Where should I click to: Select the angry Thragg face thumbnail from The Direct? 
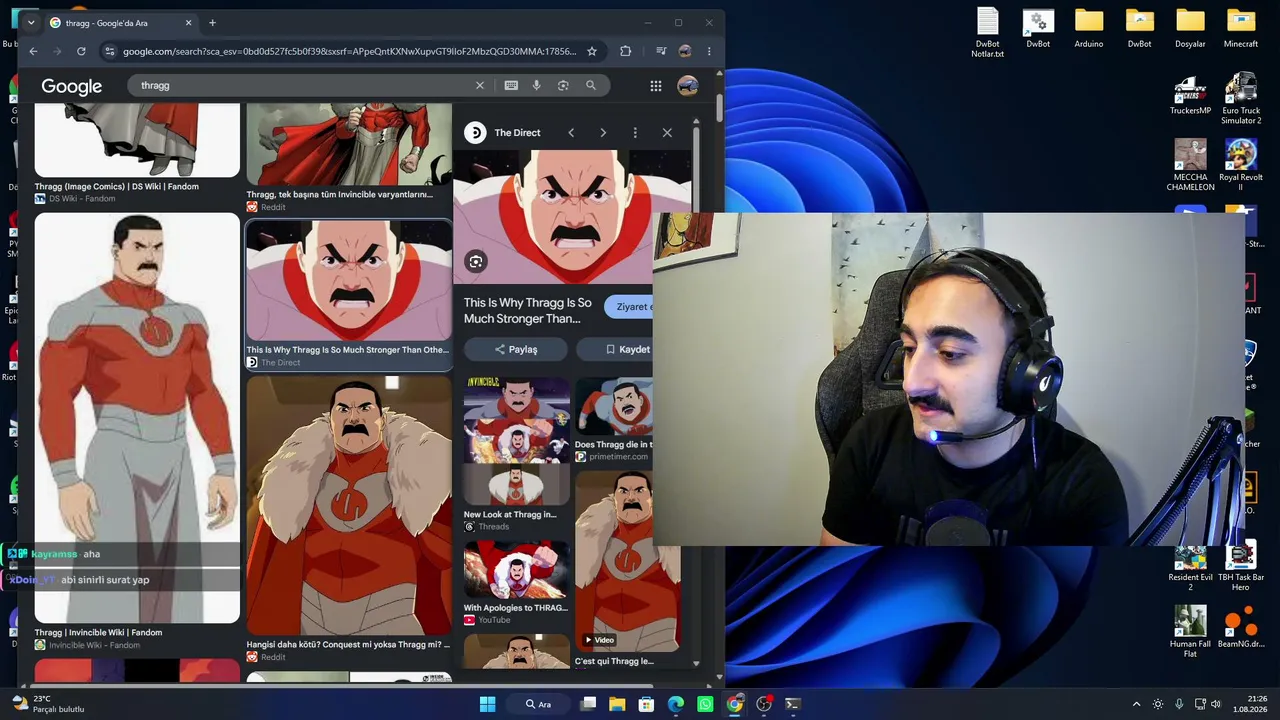pyautogui.click(x=349, y=281)
